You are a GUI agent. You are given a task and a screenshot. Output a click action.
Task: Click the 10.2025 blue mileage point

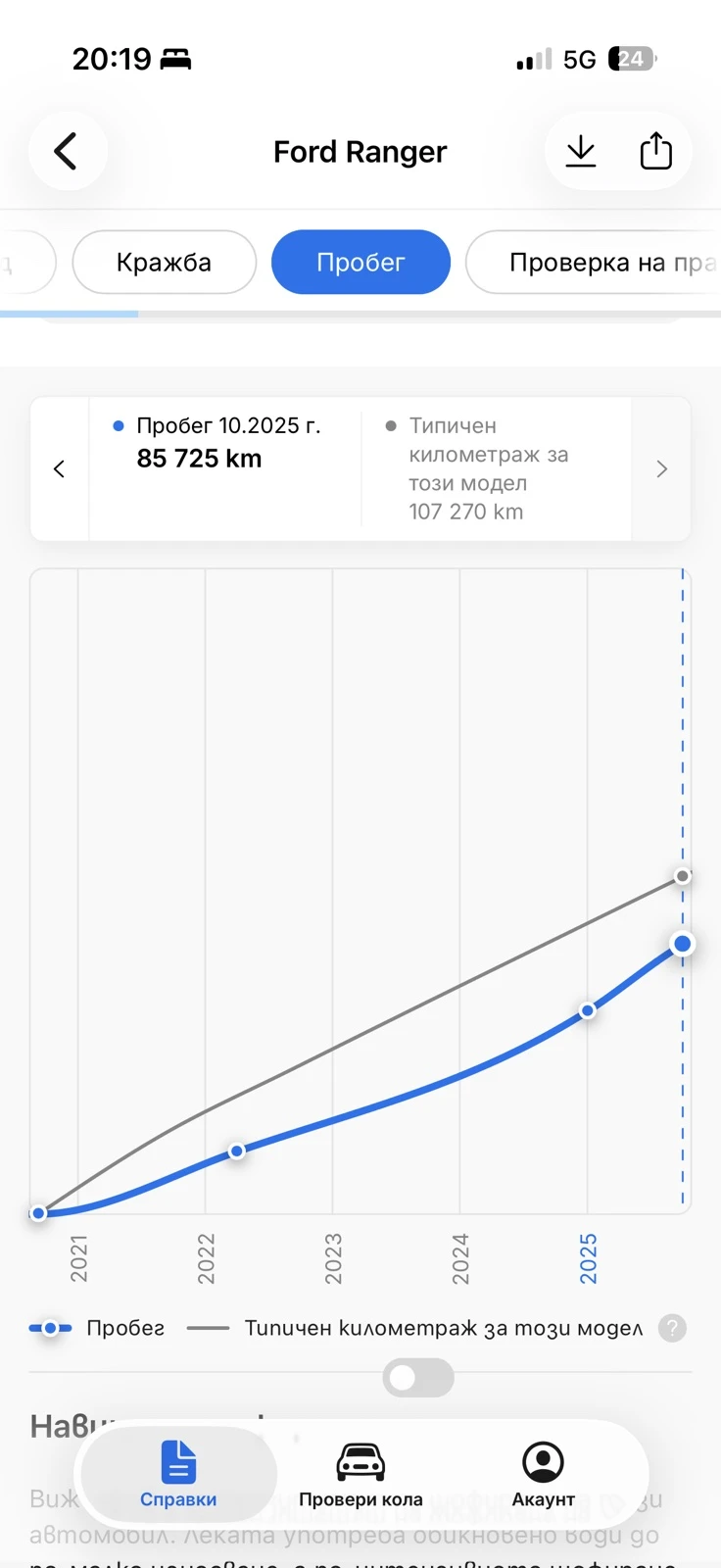point(683,944)
